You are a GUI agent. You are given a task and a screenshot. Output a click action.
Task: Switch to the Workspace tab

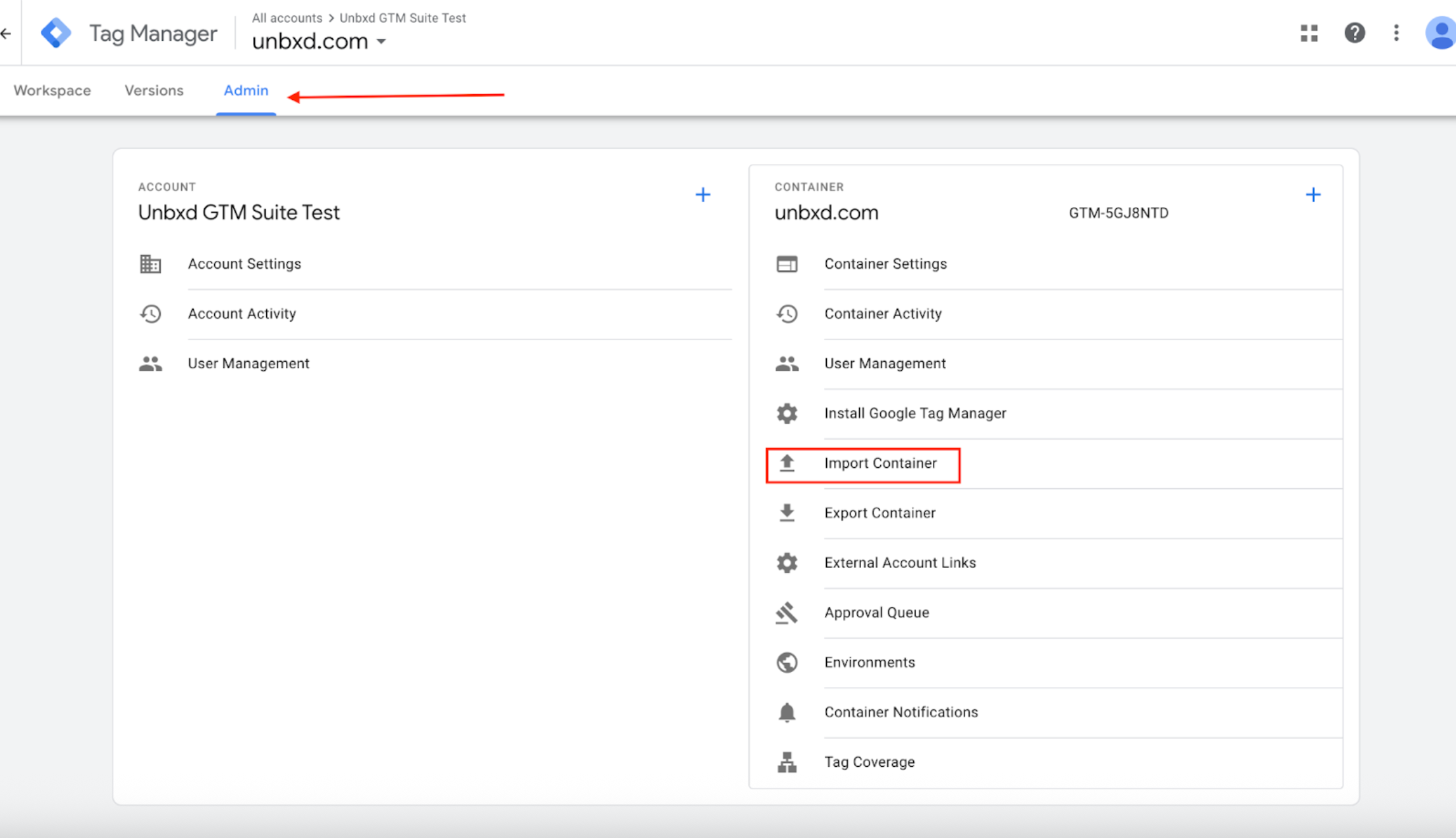point(52,90)
